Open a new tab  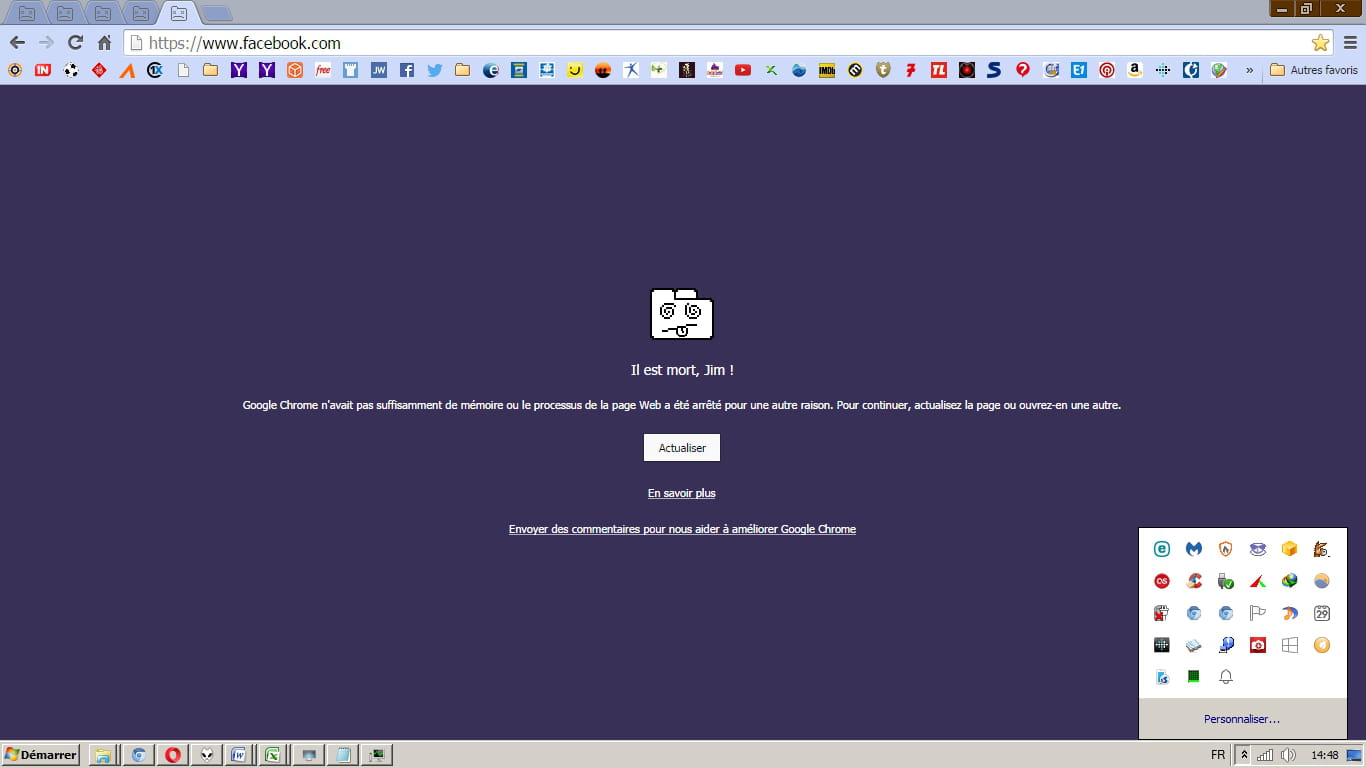[x=216, y=14]
